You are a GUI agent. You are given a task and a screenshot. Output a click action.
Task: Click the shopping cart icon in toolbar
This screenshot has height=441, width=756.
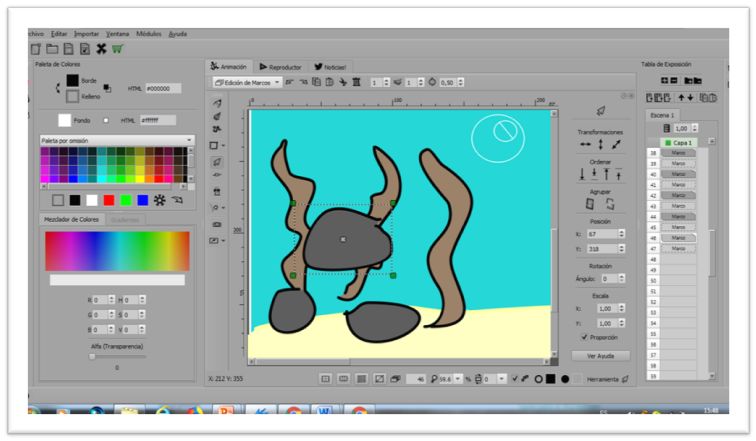117,48
